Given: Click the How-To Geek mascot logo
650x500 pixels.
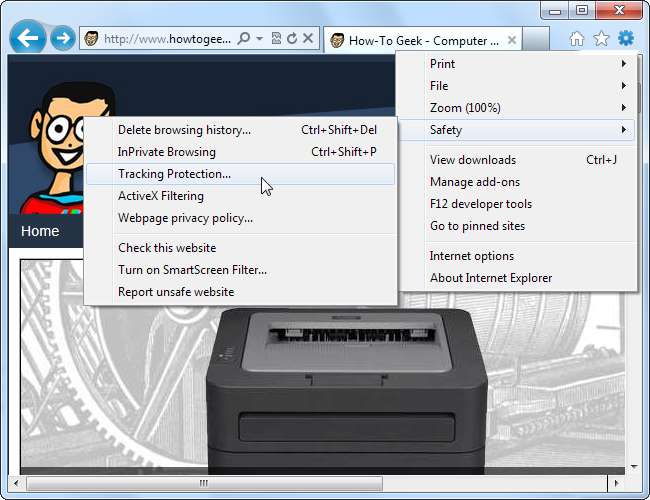Looking at the screenshot, I should tap(56, 147).
